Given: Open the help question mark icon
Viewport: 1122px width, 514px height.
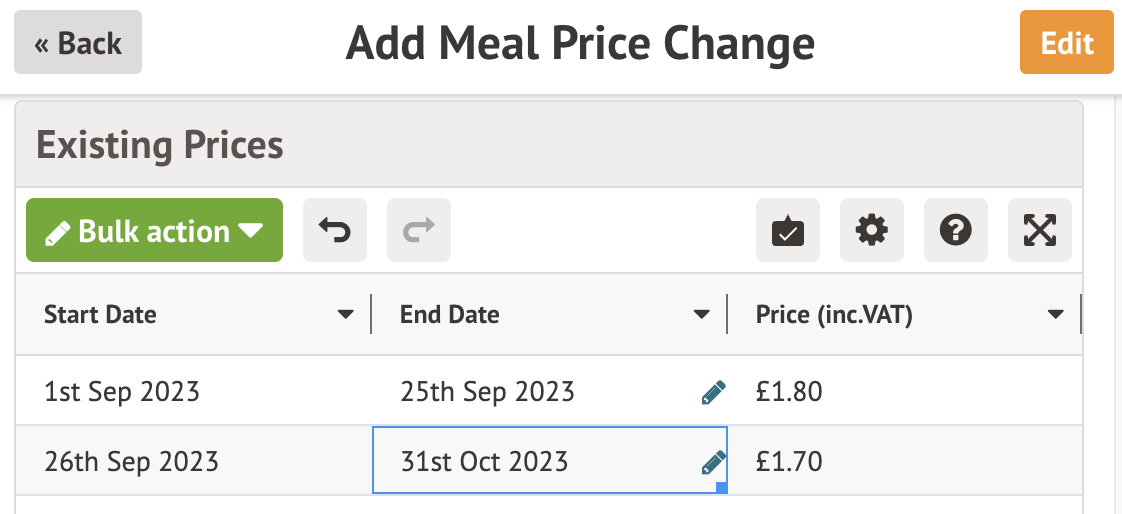Looking at the screenshot, I should (956, 231).
